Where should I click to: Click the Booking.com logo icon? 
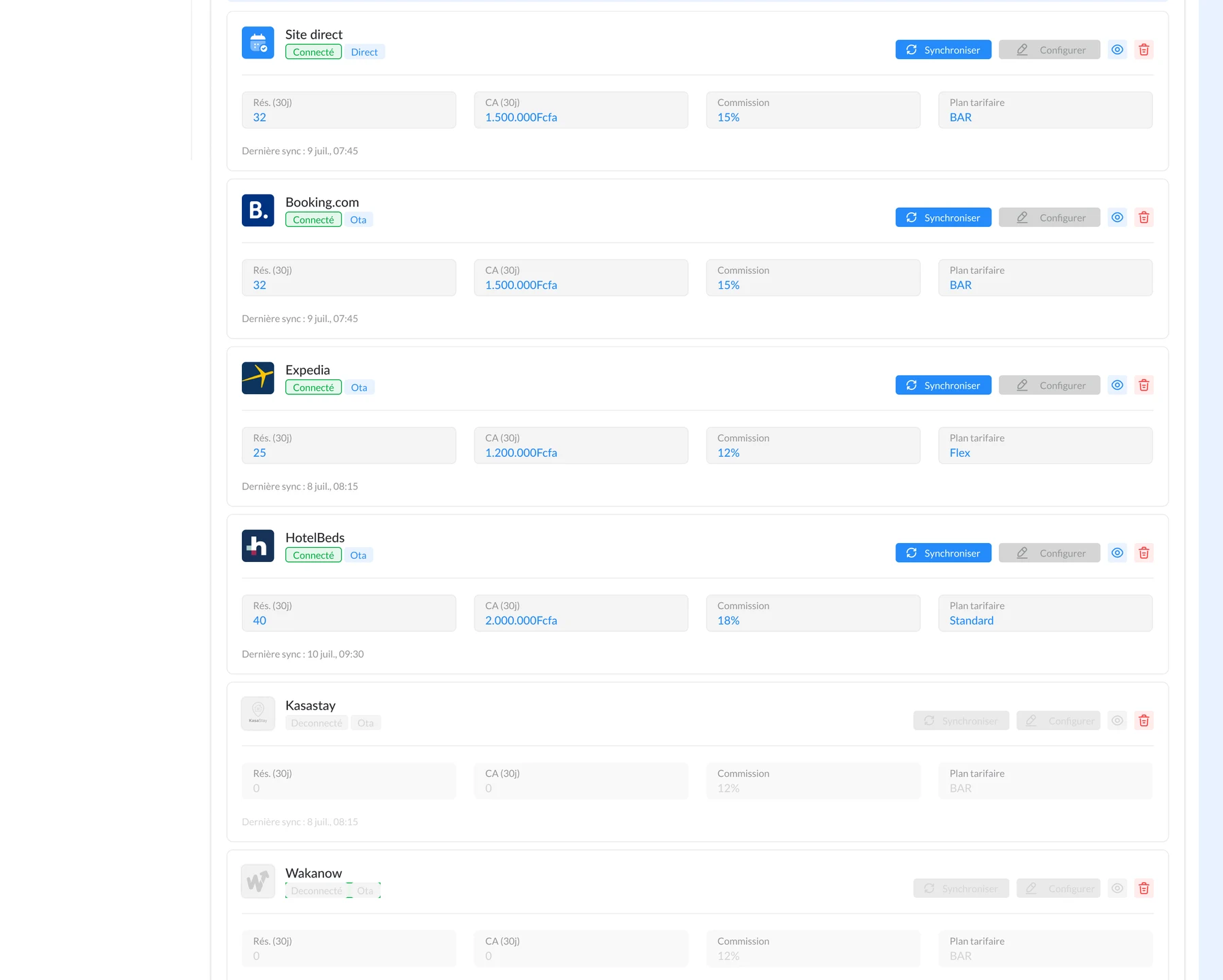click(x=258, y=211)
